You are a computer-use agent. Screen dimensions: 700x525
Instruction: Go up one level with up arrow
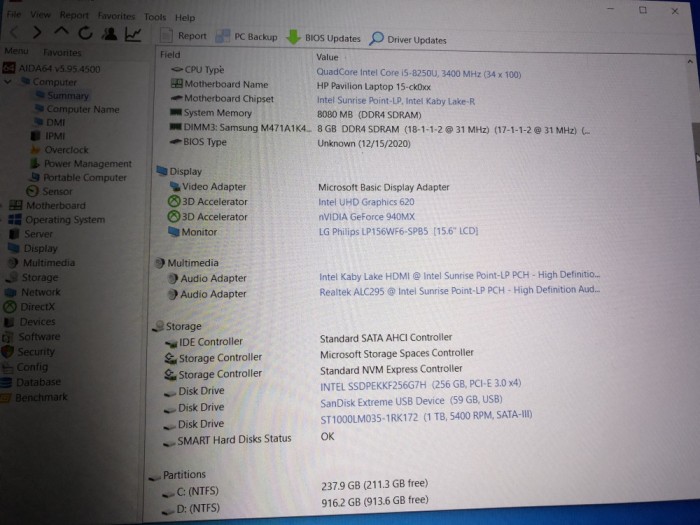(61, 32)
